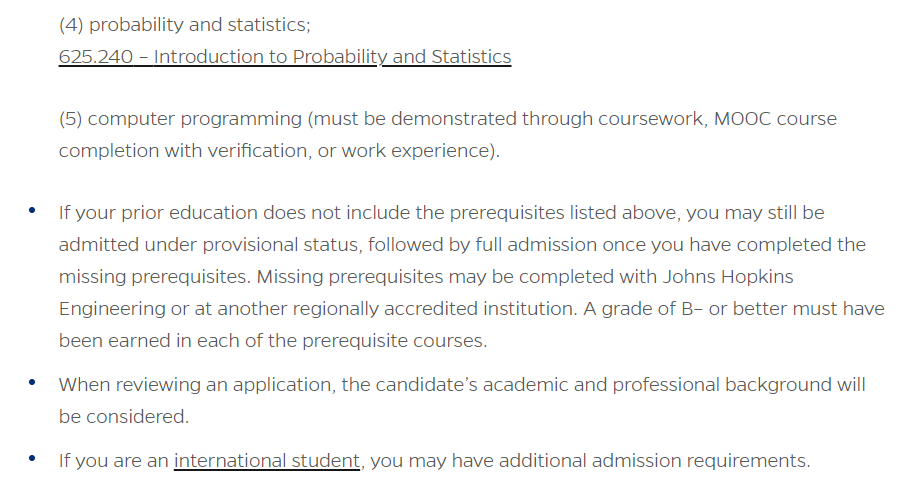Click the "be considered." text line
The height and width of the screenshot is (500, 911).
click(x=124, y=417)
